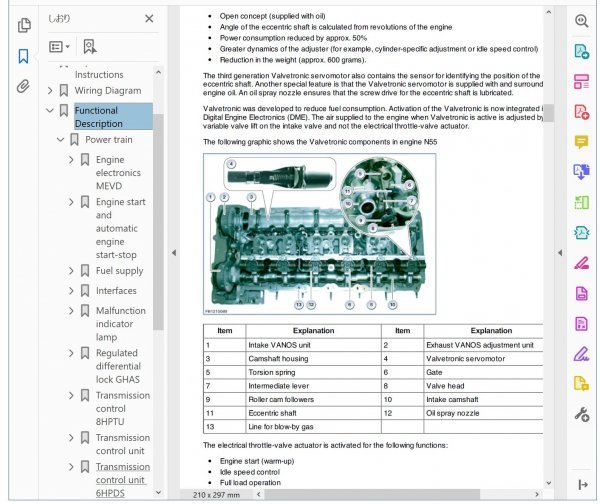Image resolution: width=600 pixels, height=504 pixels.
Task: Expand the Regulated differential lock GHAS bookmark
Action: click(71, 353)
